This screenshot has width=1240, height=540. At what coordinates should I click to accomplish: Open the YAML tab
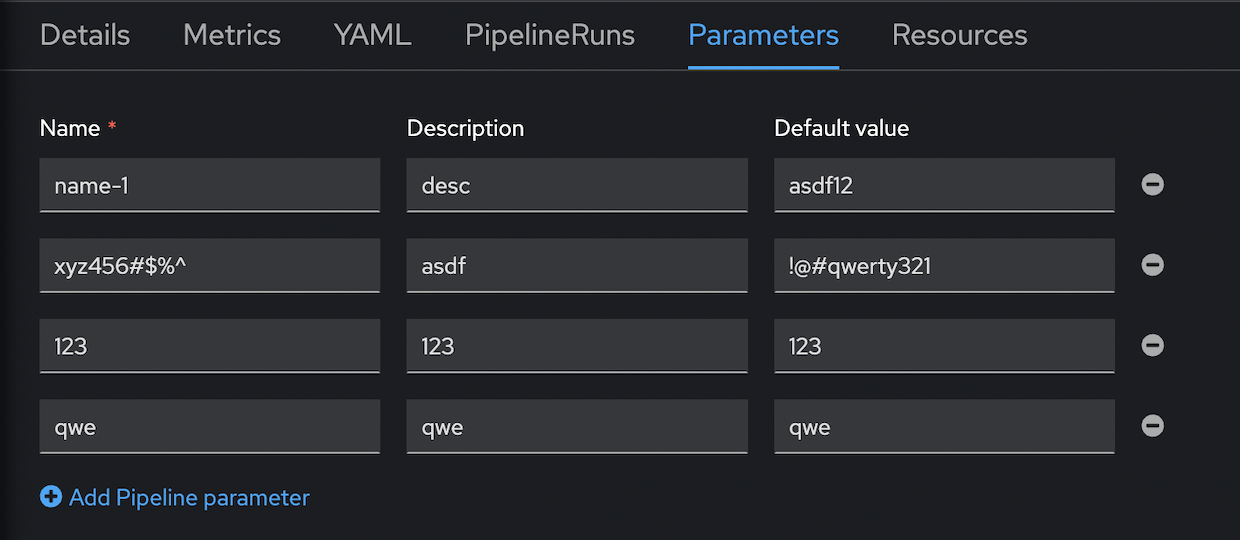(x=373, y=35)
